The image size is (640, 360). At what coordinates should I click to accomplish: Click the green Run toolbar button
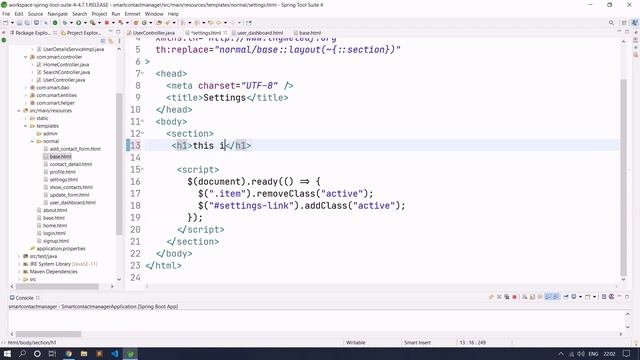tap(78, 23)
